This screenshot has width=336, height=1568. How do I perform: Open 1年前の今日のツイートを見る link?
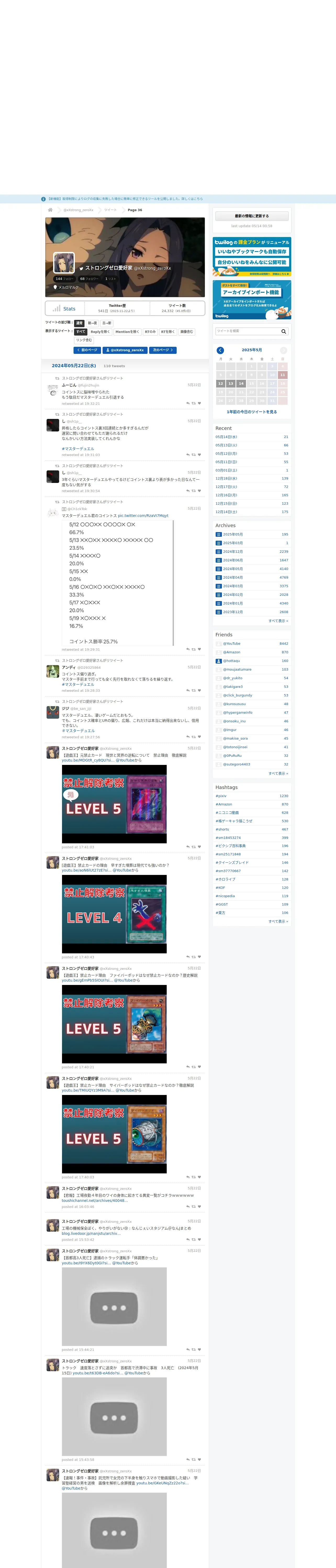252,412
